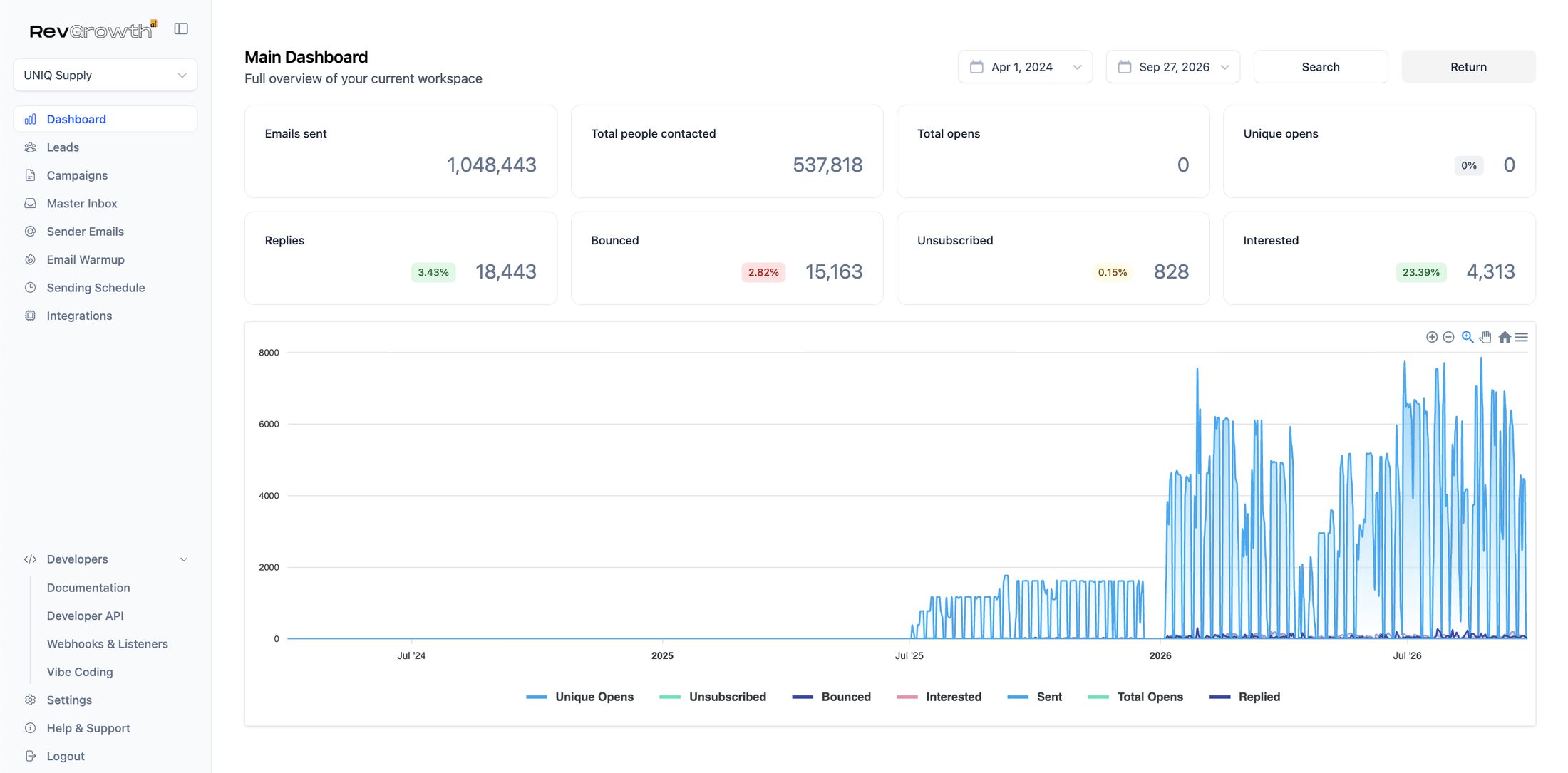The height and width of the screenshot is (773, 1568).
Task: Log out of the workspace
Action: [66, 756]
